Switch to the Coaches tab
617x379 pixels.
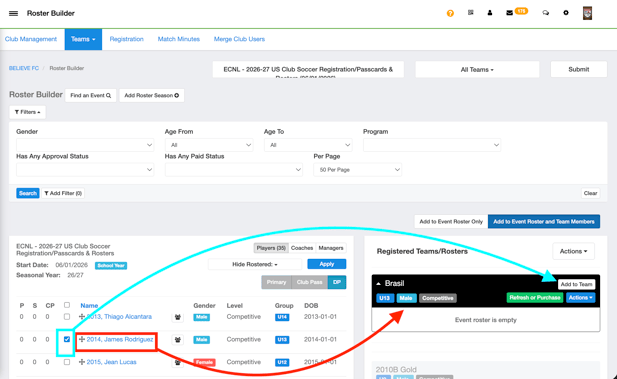(302, 248)
